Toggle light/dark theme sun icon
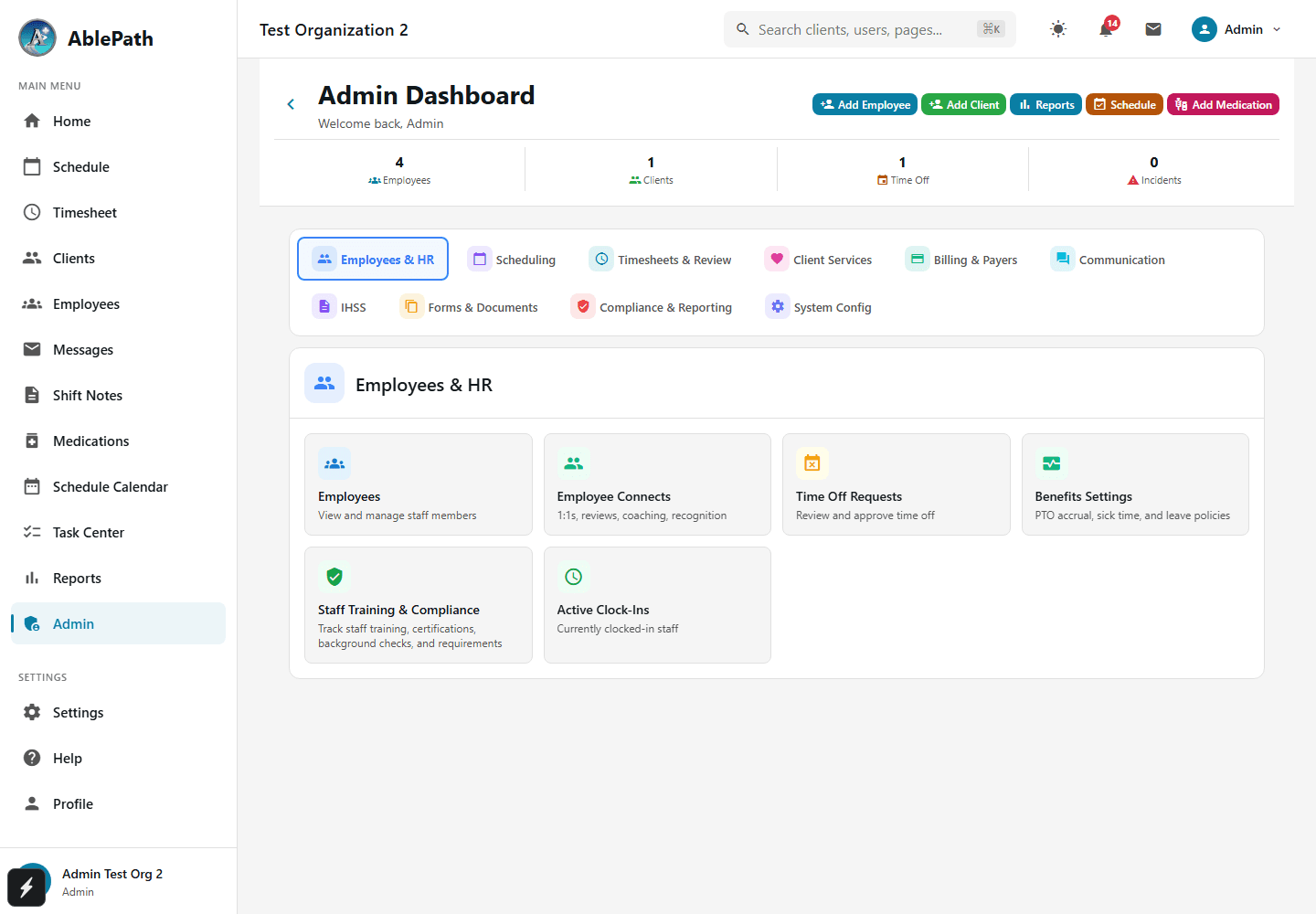The height and width of the screenshot is (914, 1316). click(1058, 29)
